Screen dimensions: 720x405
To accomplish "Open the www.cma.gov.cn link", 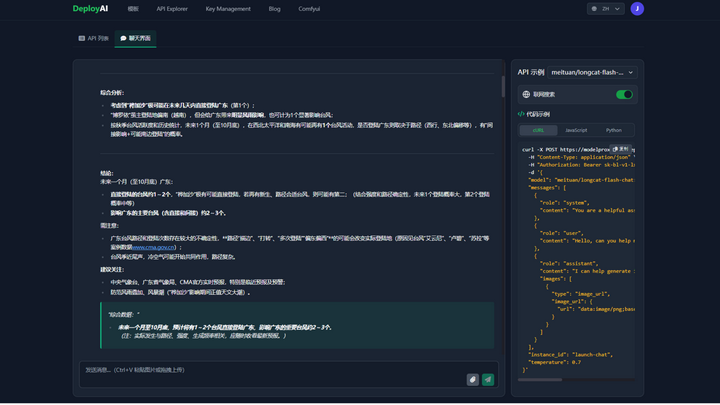I will [x=153, y=247].
